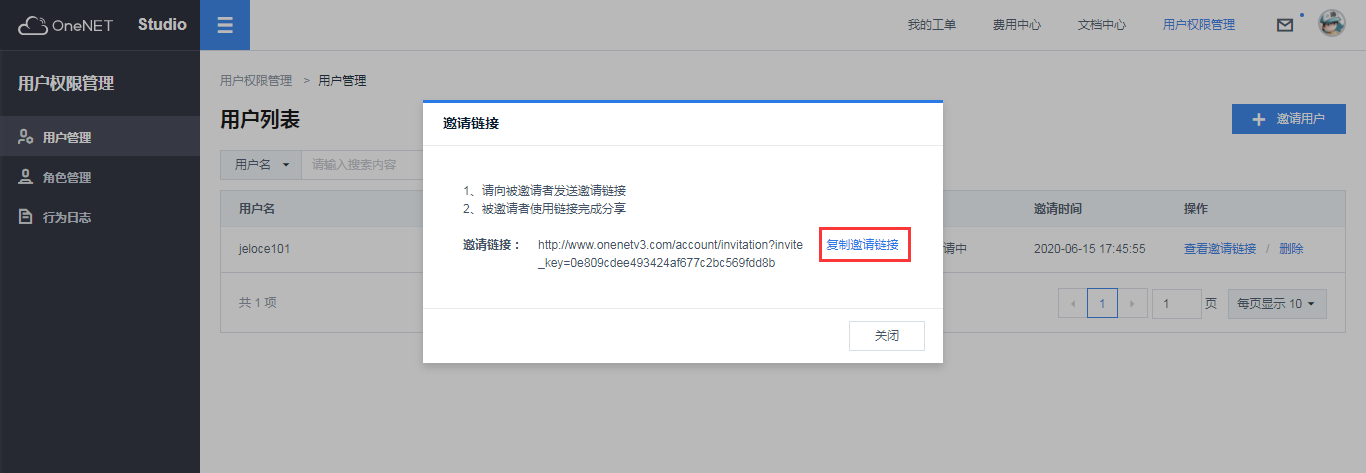Open the mail notifications icon
Screen dimensions: 1366x473
pos(1285,26)
